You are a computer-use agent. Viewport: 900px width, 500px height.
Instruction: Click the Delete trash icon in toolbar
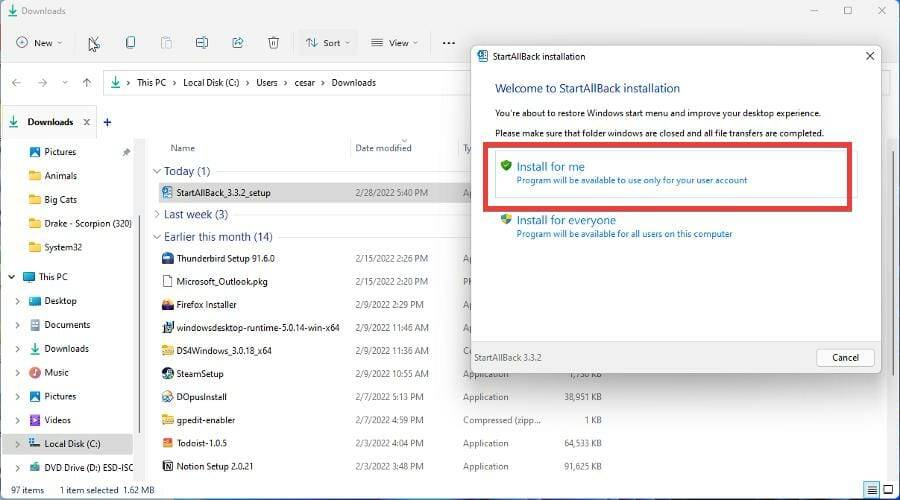pyautogui.click(x=273, y=42)
